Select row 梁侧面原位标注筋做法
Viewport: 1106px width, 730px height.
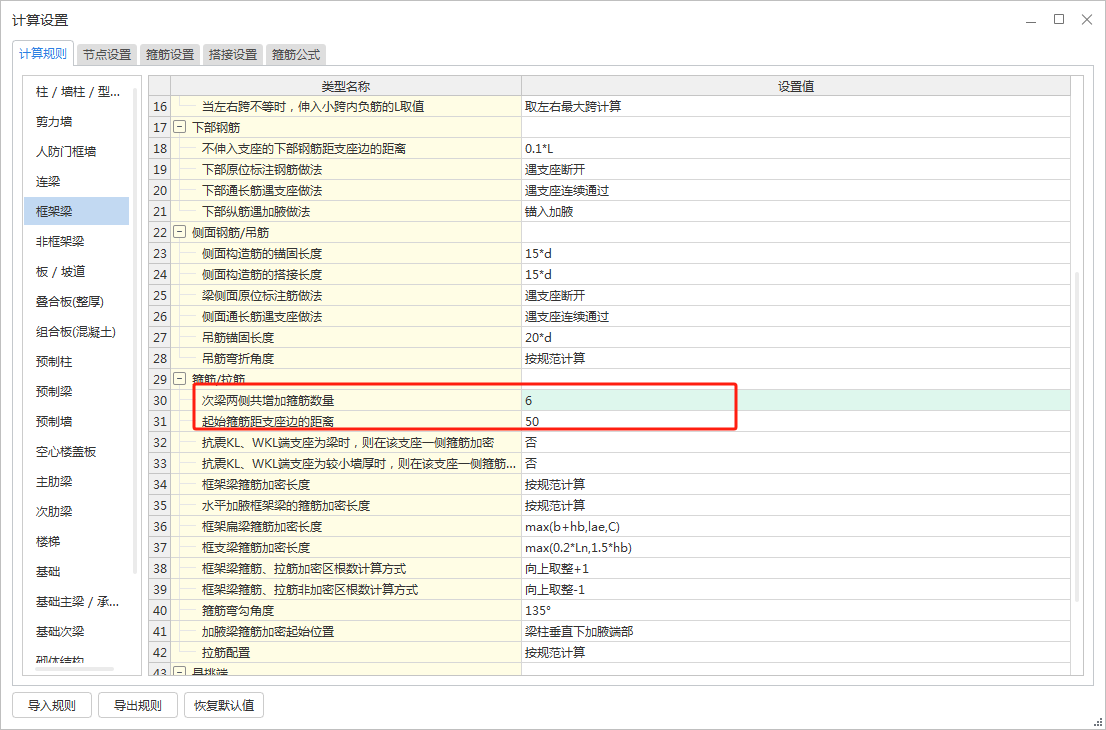pyautogui.click(x=609, y=296)
